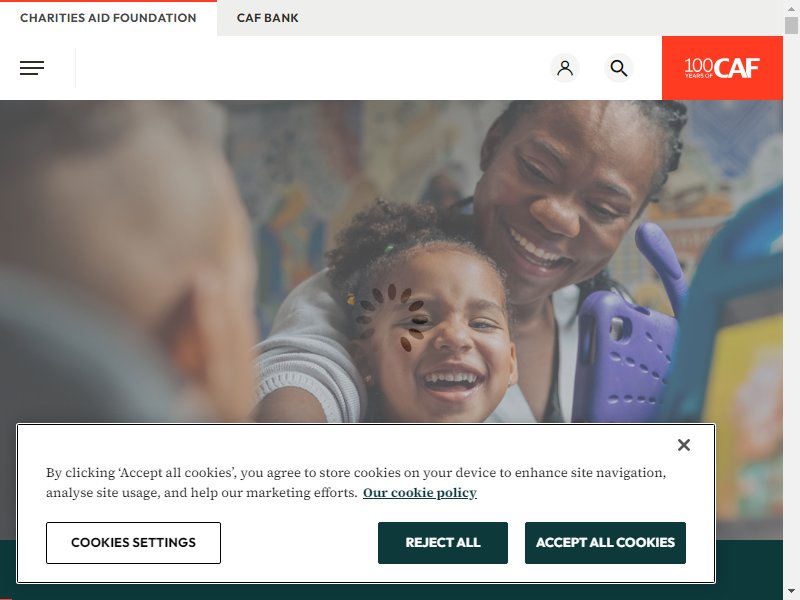Open the hamburger navigation menu
The height and width of the screenshot is (600, 800).
pyautogui.click(x=32, y=68)
